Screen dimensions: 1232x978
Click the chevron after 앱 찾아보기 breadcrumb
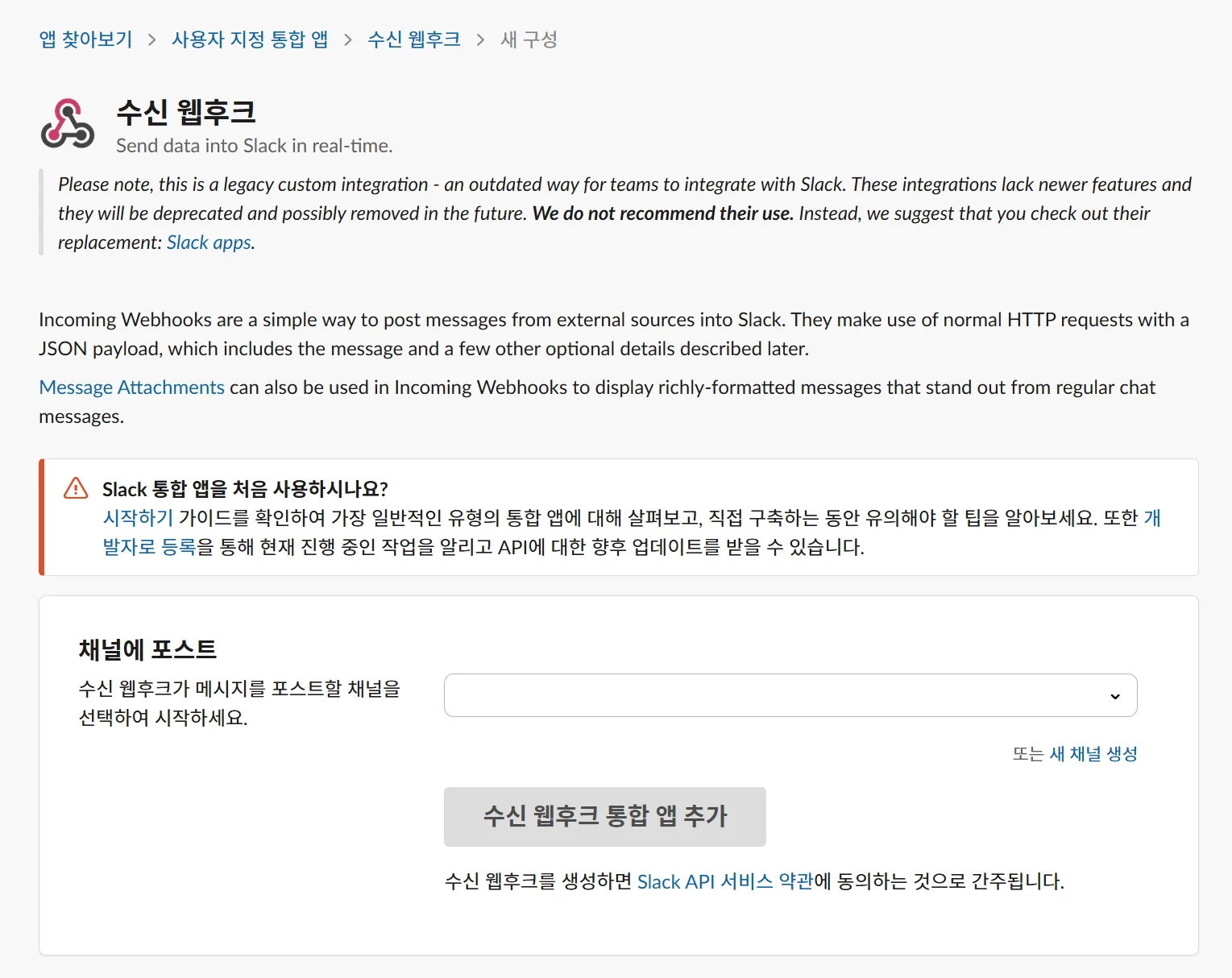click(151, 40)
